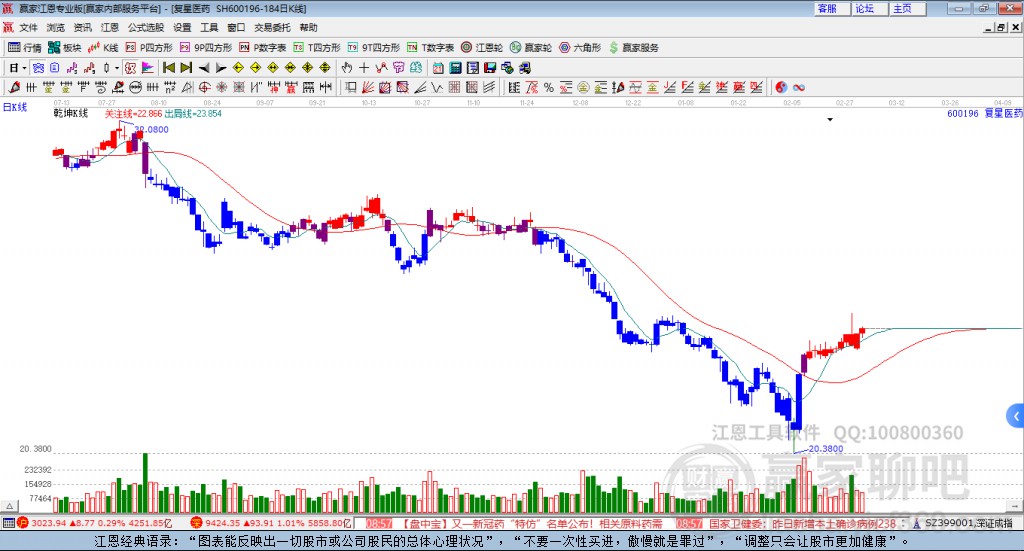Image resolution: width=1024 pixels, height=551 pixels.
Task: Click the 客服 customer service button
Action: (832, 8)
